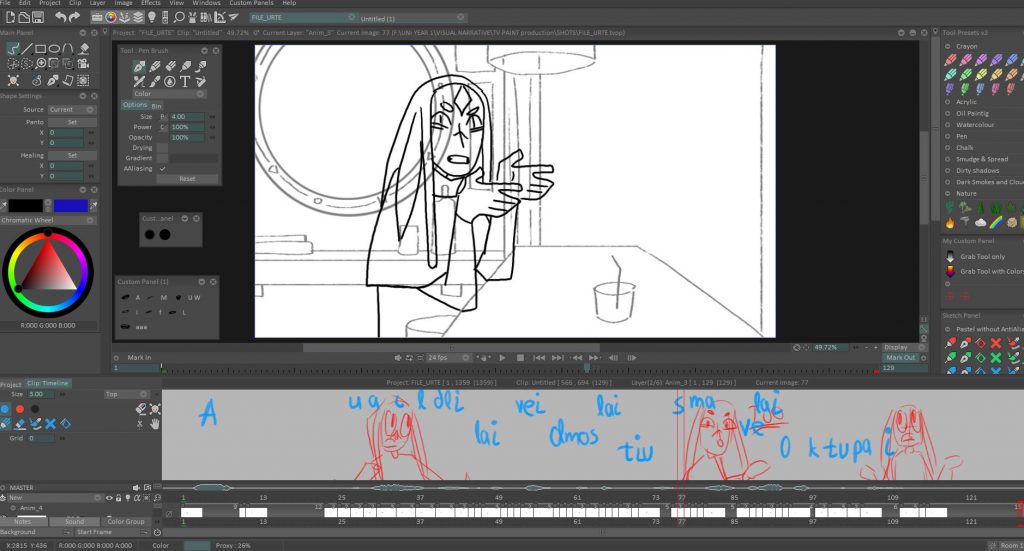Screen dimensions: 1024x551
Task: Click the Color Group button
Action: tap(126, 522)
